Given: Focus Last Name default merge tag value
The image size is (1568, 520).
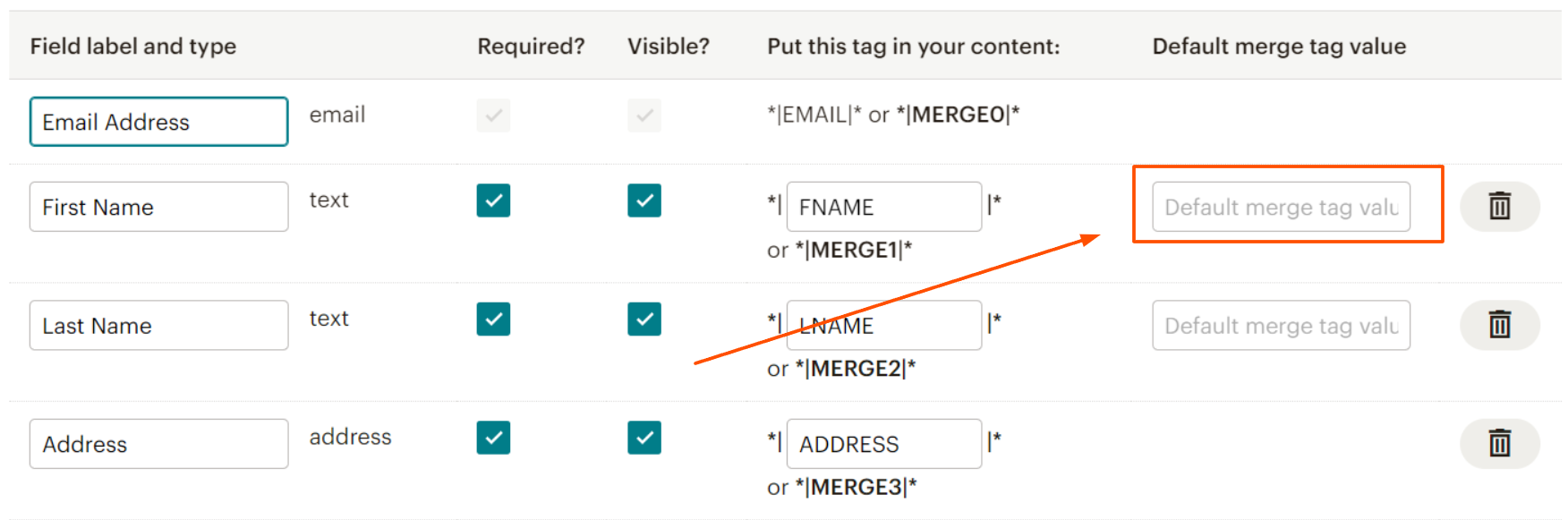Looking at the screenshot, I should 1282,325.
